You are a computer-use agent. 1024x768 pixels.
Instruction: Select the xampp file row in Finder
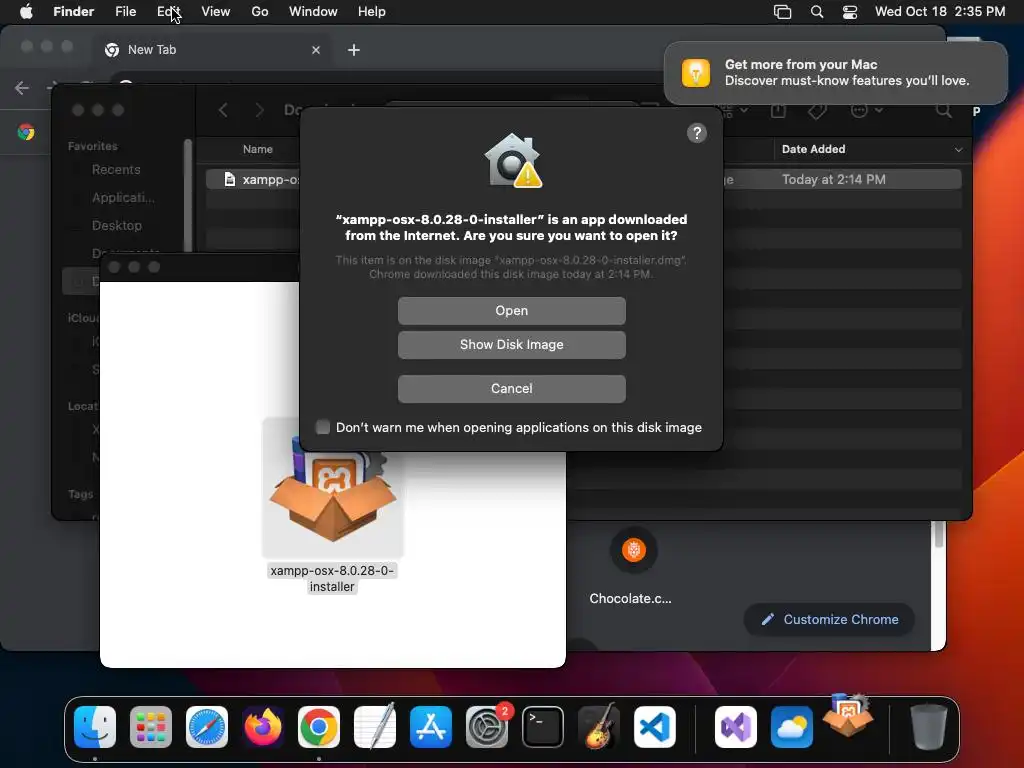click(583, 179)
